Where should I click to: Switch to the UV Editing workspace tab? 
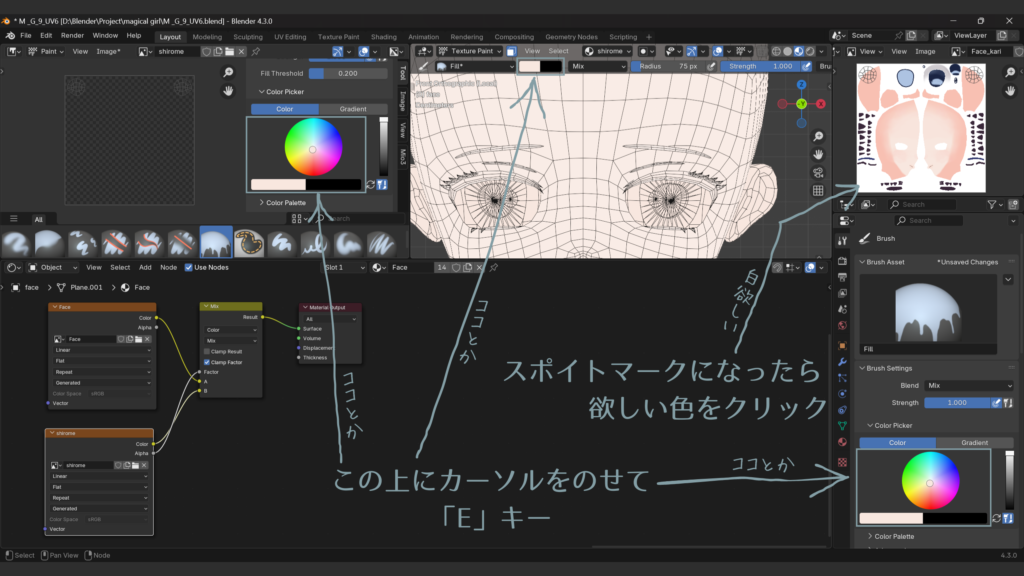coord(289,37)
